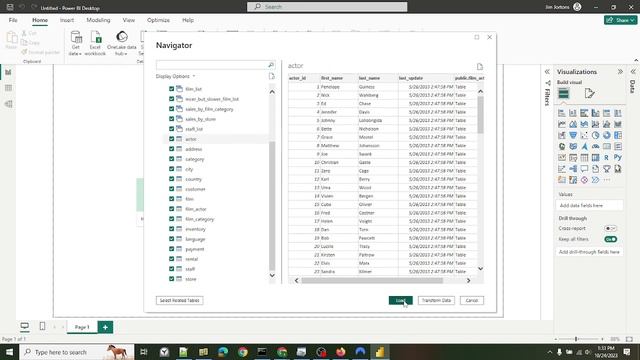
Task: Cancel the Navigator dialog
Action: (x=471, y=300)
